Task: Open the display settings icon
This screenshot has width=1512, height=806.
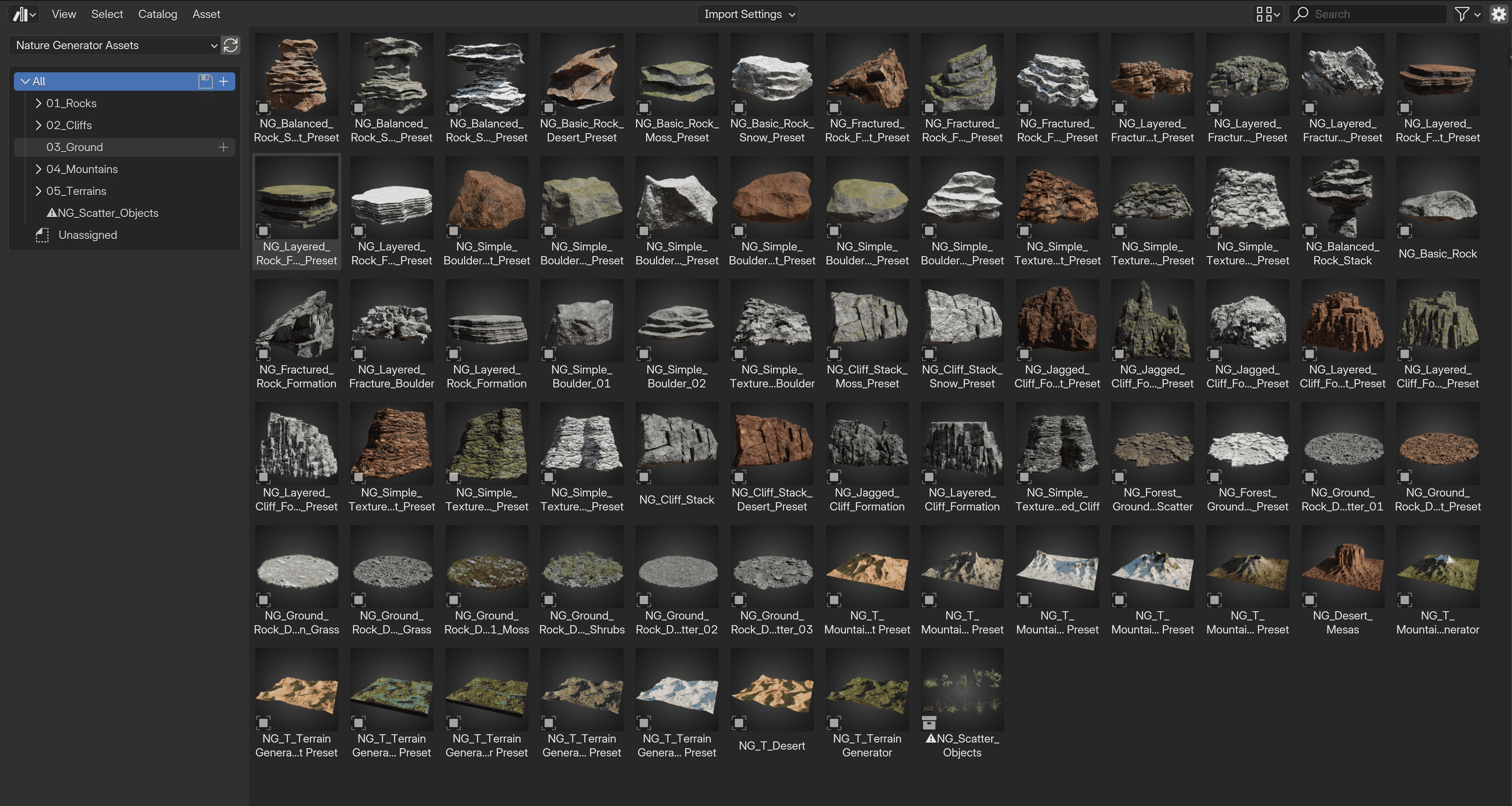Action: [1267, 14]
